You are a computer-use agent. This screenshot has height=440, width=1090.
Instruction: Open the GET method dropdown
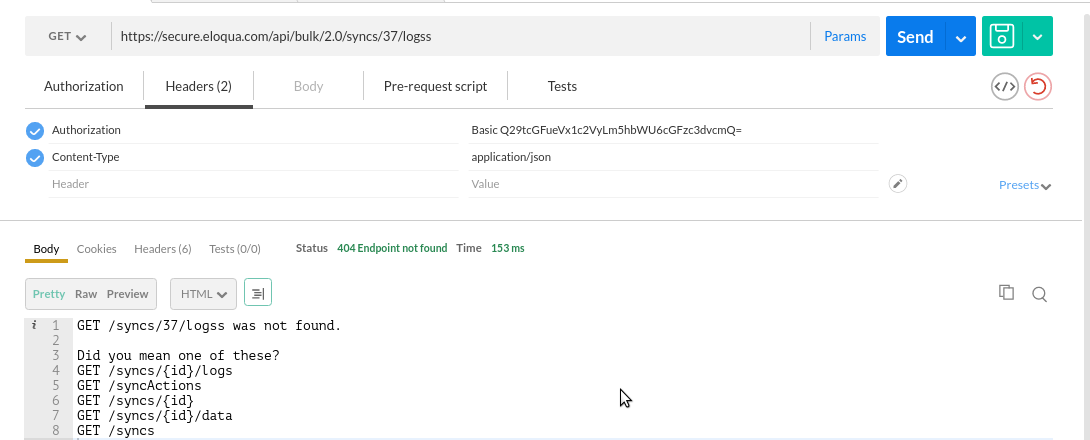(x=67, y=37)
